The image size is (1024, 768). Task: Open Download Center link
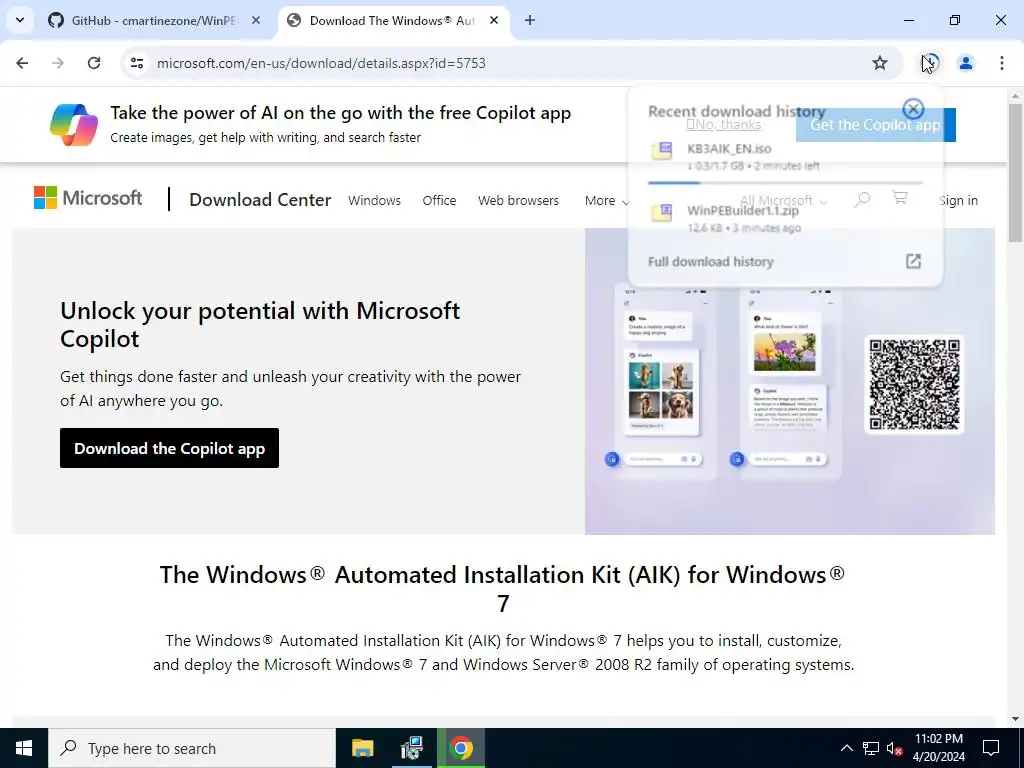[260, 200]
